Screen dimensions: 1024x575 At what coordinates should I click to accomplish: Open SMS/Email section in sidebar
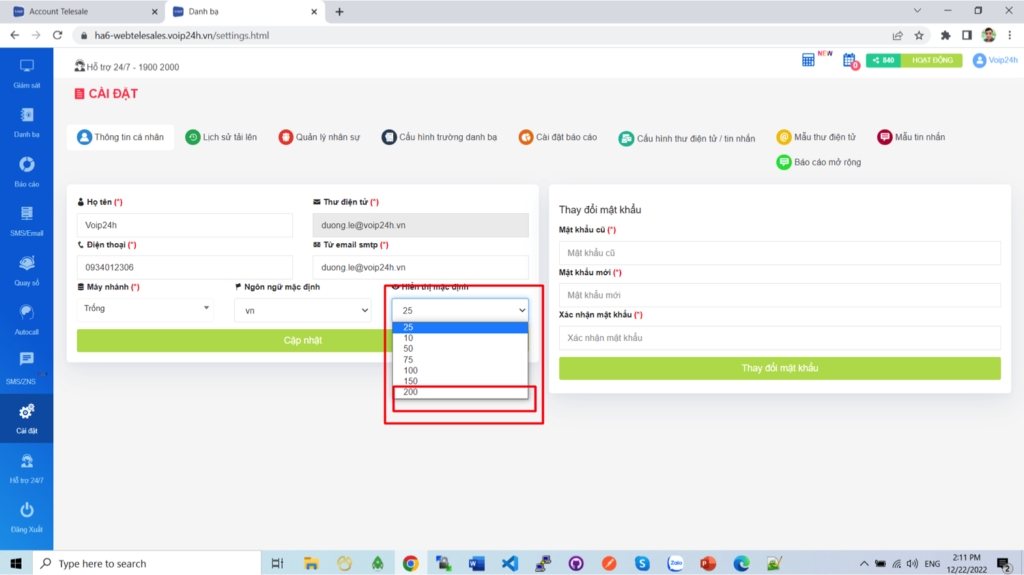[27, 215]
